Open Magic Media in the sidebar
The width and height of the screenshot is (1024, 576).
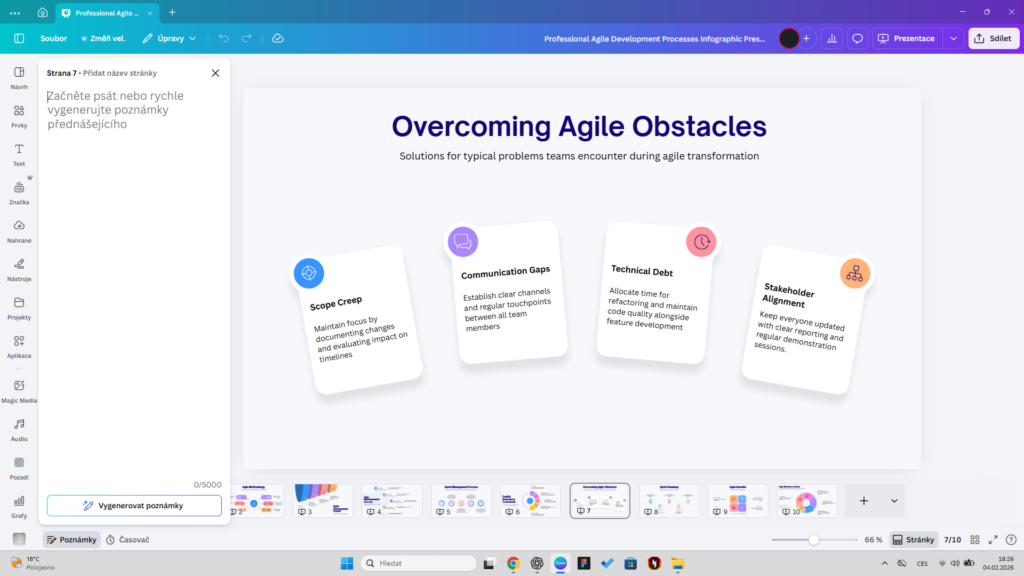[19, 391]
